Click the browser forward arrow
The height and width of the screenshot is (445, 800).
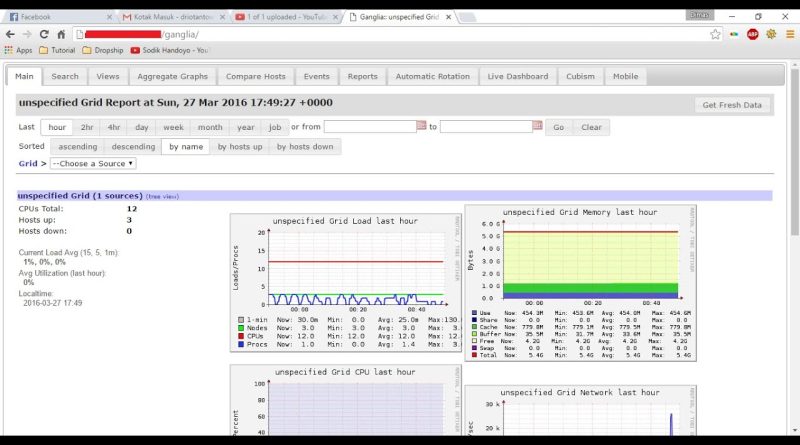27,34
